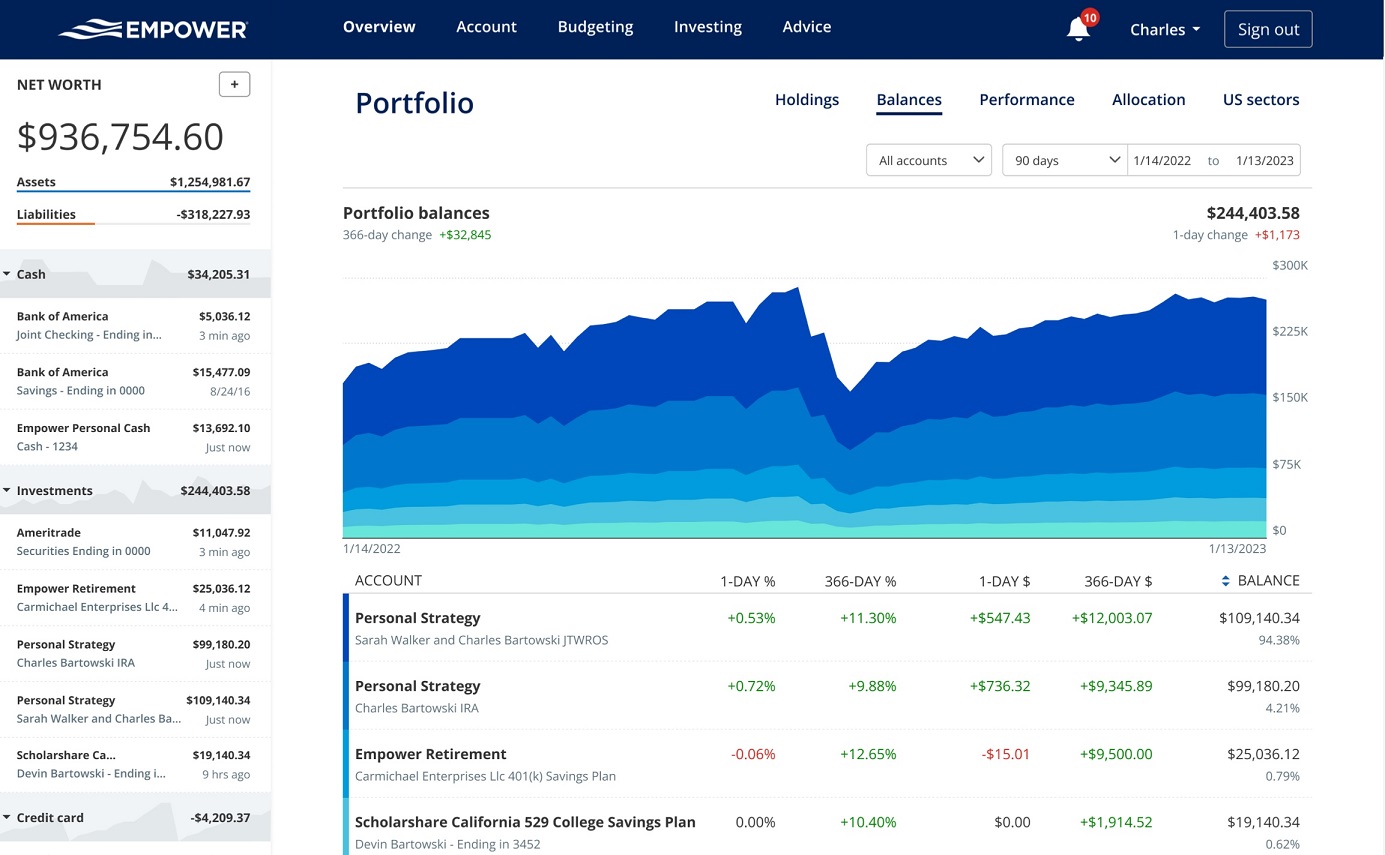Sort by Balance column arrows
This screenshot has width=1385, height=855.
pyautogui.click(x=1226, y=581)
